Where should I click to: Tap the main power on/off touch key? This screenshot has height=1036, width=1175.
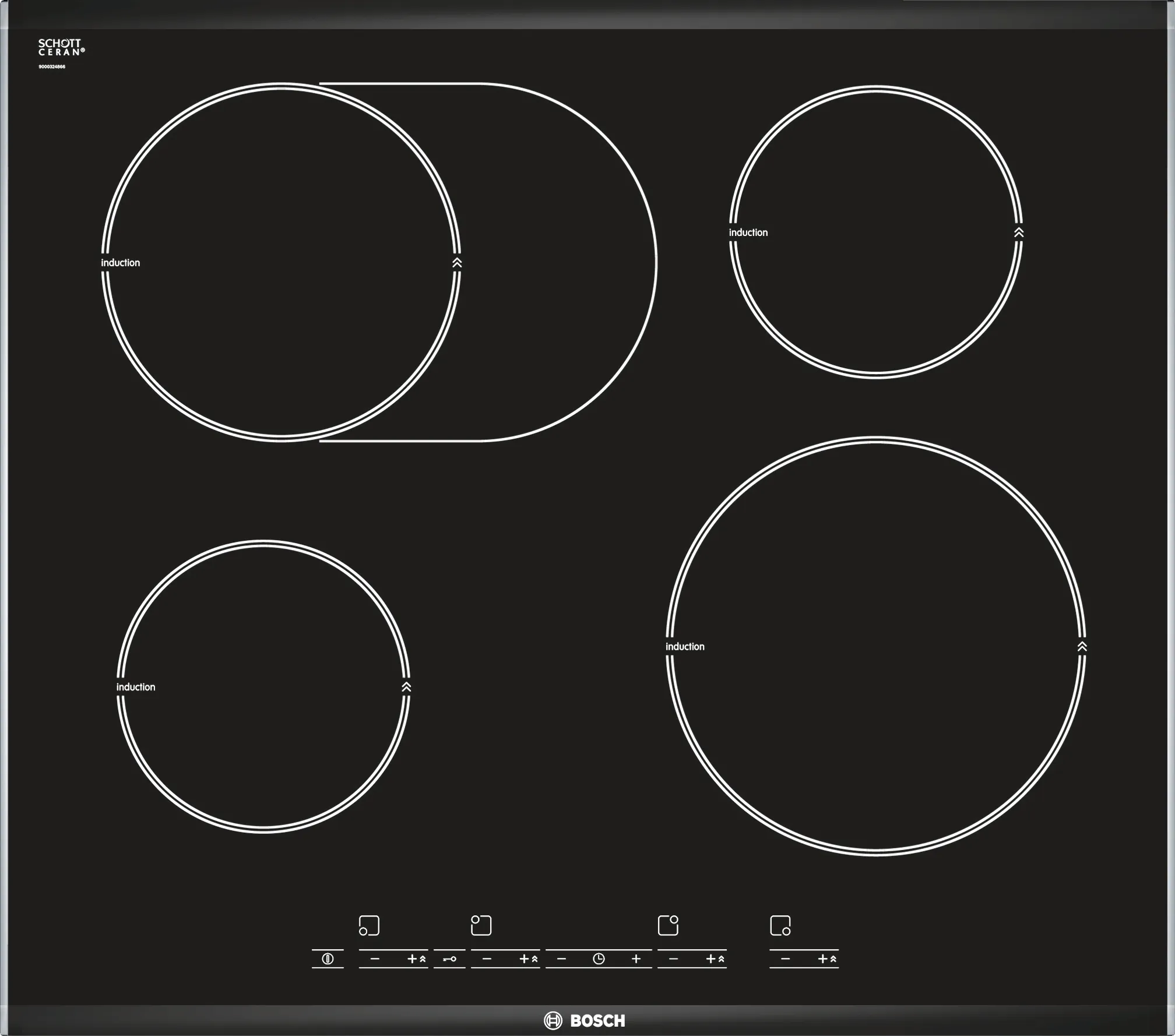point(328,959)
